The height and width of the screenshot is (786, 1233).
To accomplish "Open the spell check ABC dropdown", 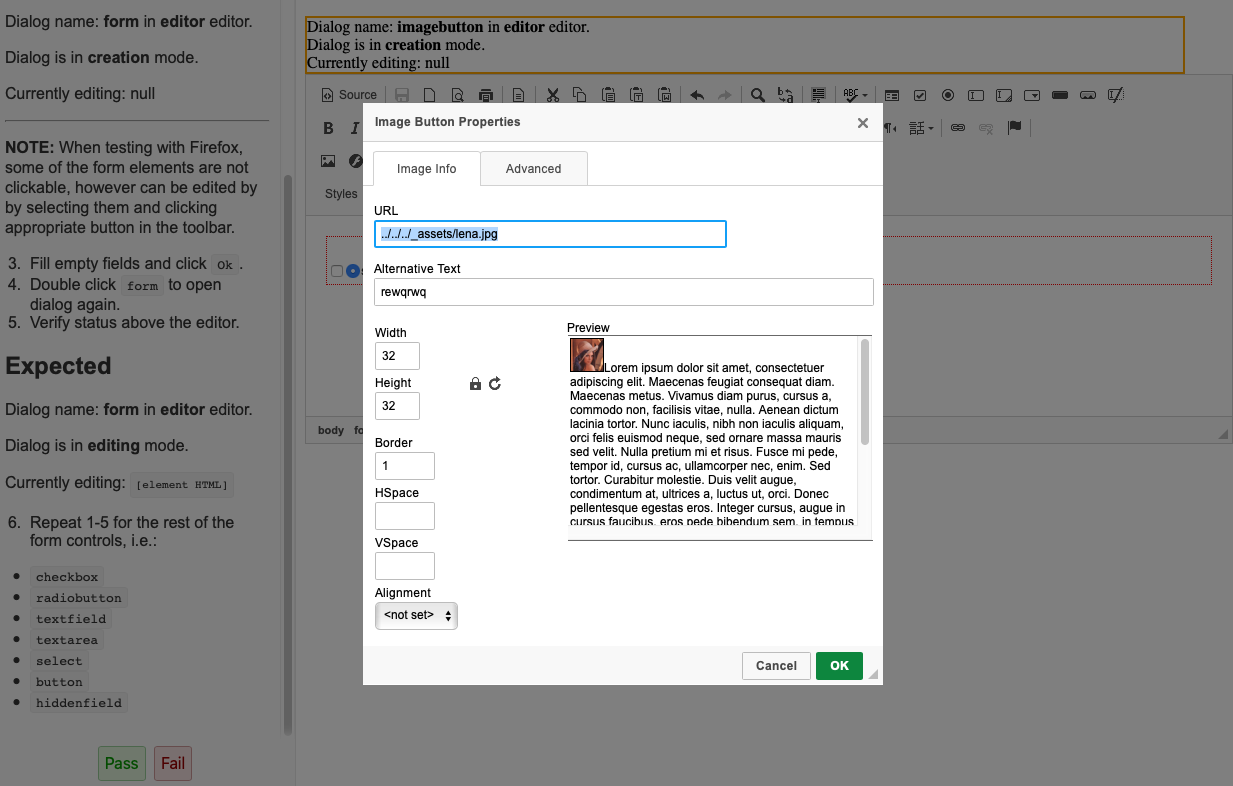I will [x=855, y=95].
